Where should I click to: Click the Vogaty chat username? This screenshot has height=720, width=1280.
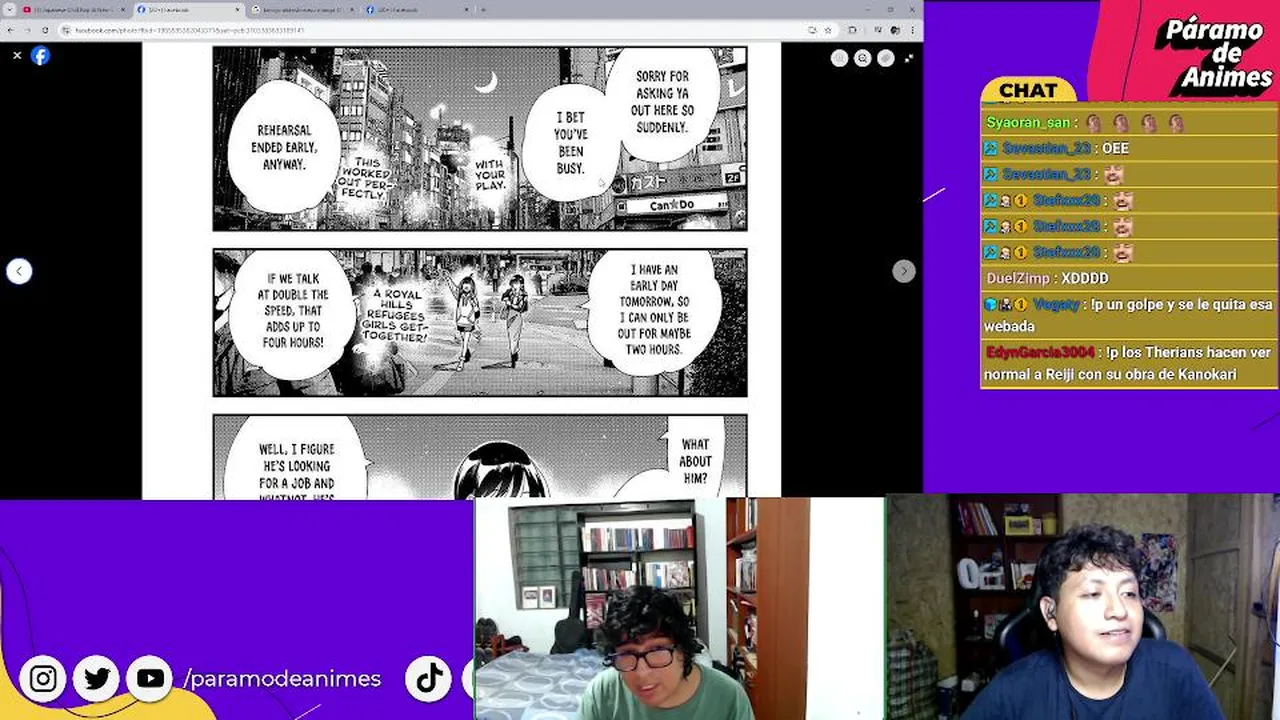click(1056, 304)
